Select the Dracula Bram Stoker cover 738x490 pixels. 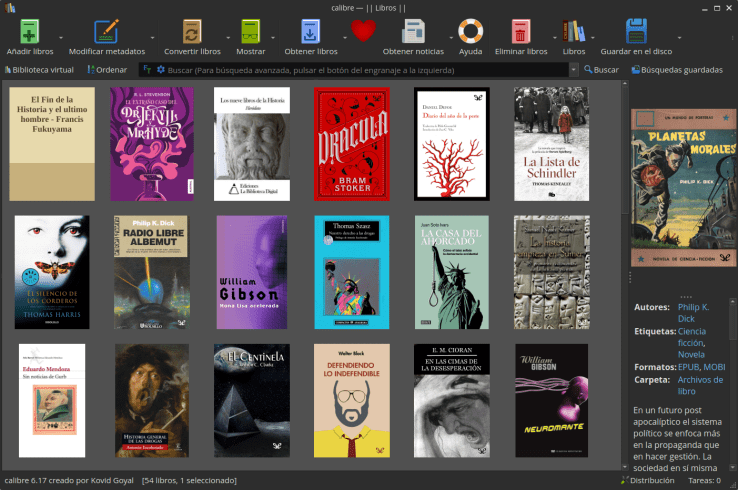pos(352,144)
